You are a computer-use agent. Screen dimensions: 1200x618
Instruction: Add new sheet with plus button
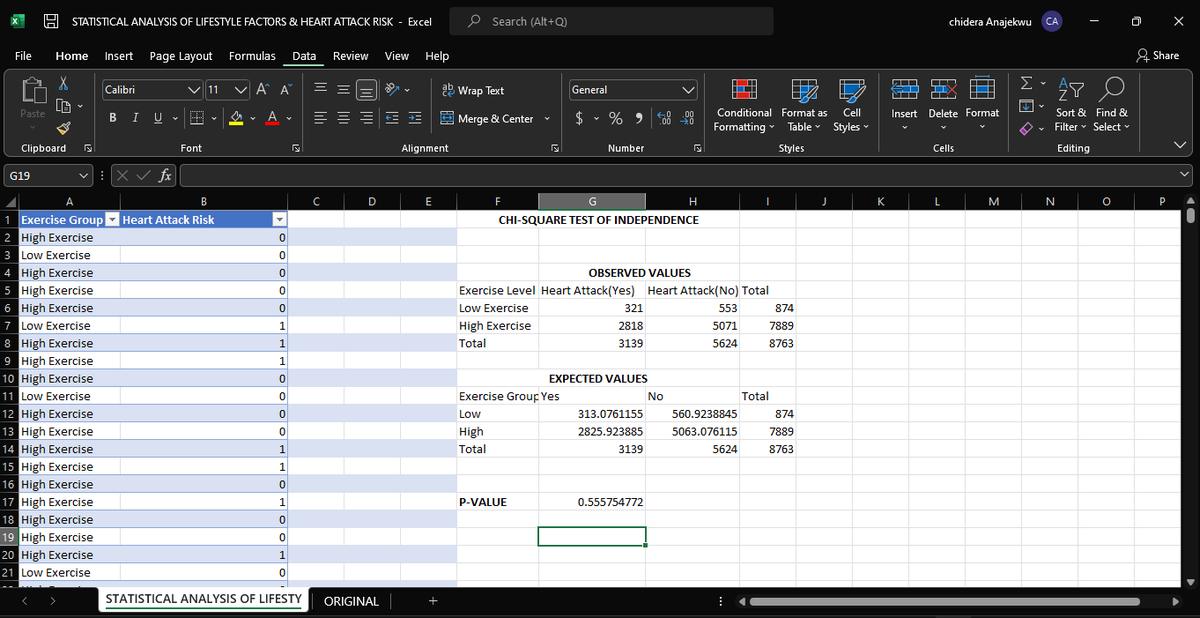click(433, 601)
